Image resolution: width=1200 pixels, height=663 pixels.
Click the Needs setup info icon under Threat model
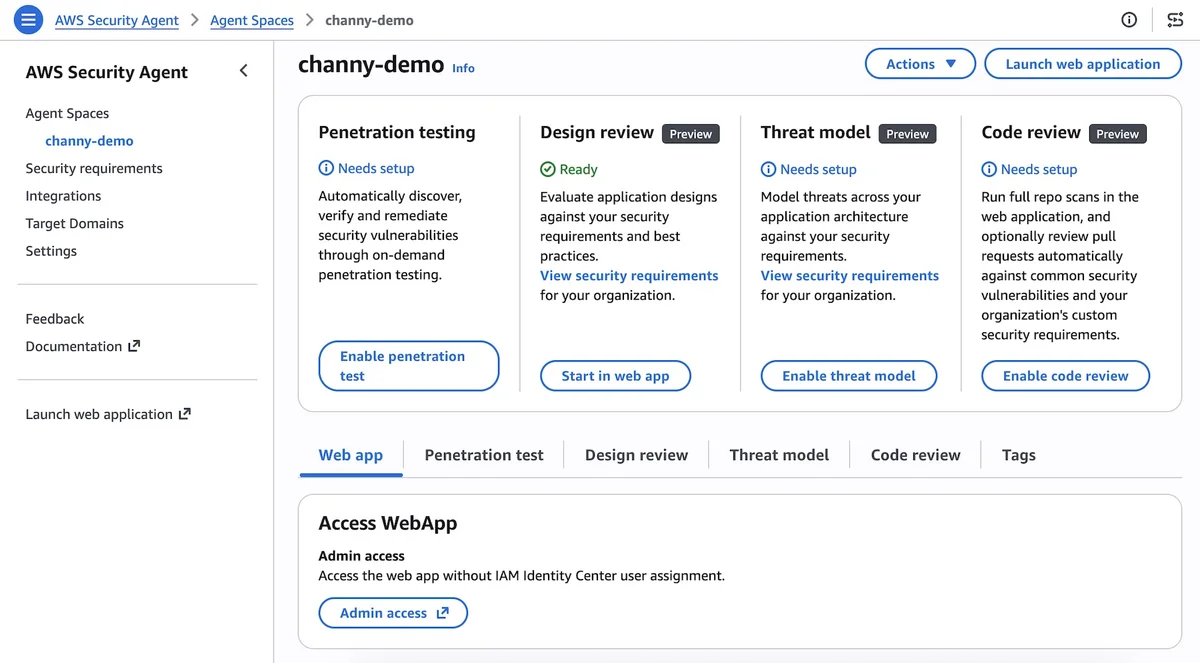pyautogui.click(x=768, y=169)
